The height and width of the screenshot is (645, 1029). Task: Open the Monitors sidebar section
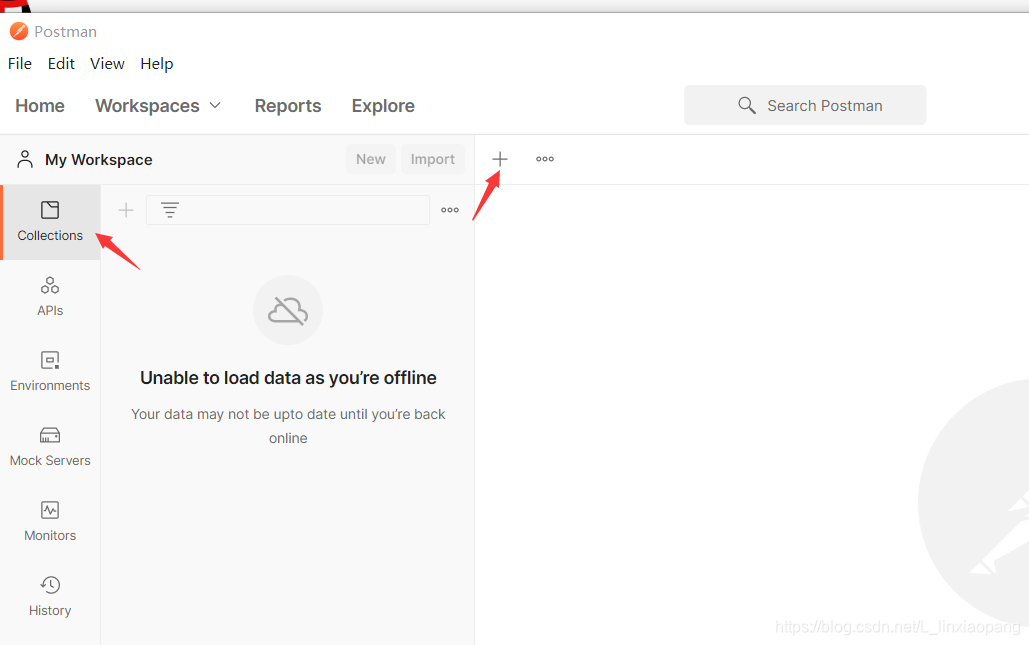click(x=50, y=522)
